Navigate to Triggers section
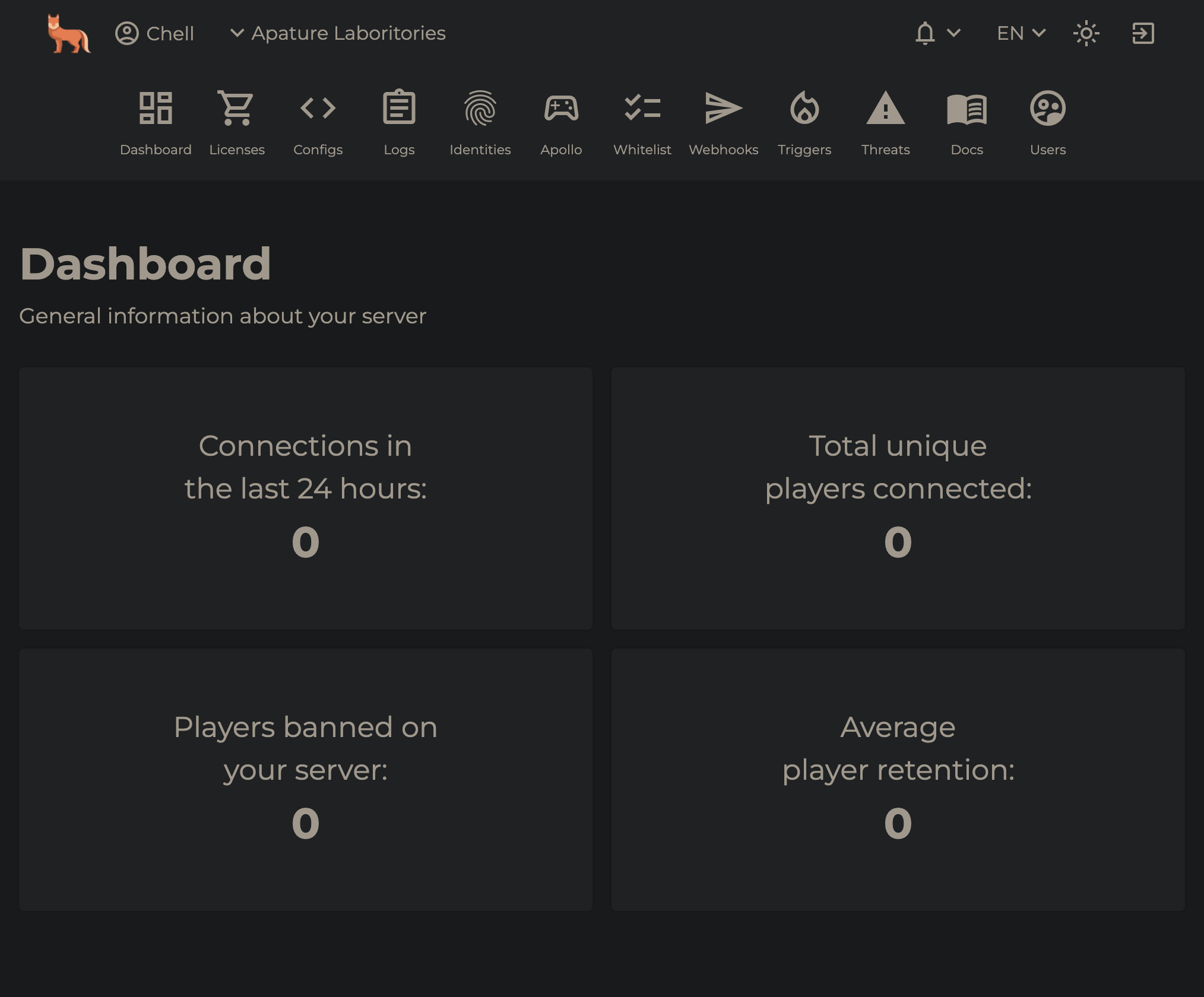Screen dimensions: 1204x997 tap(804, 120)
